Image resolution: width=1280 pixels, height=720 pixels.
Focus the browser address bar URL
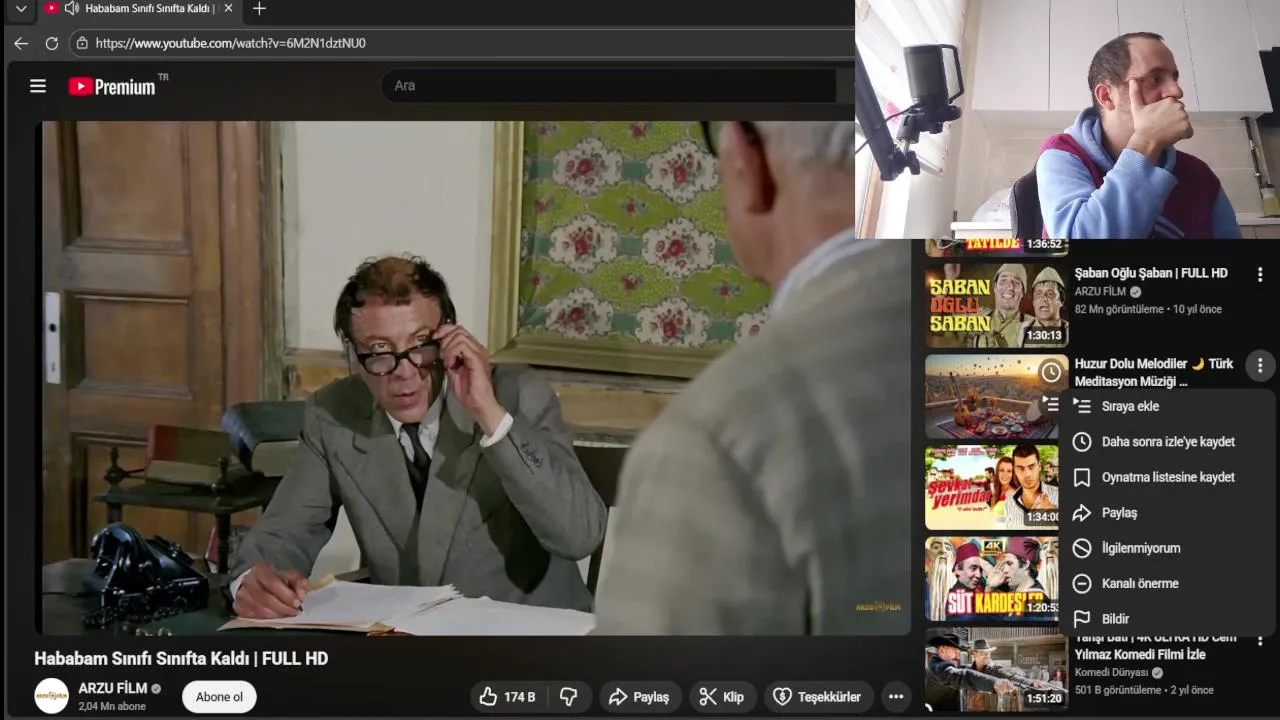(x=230, y=43)
